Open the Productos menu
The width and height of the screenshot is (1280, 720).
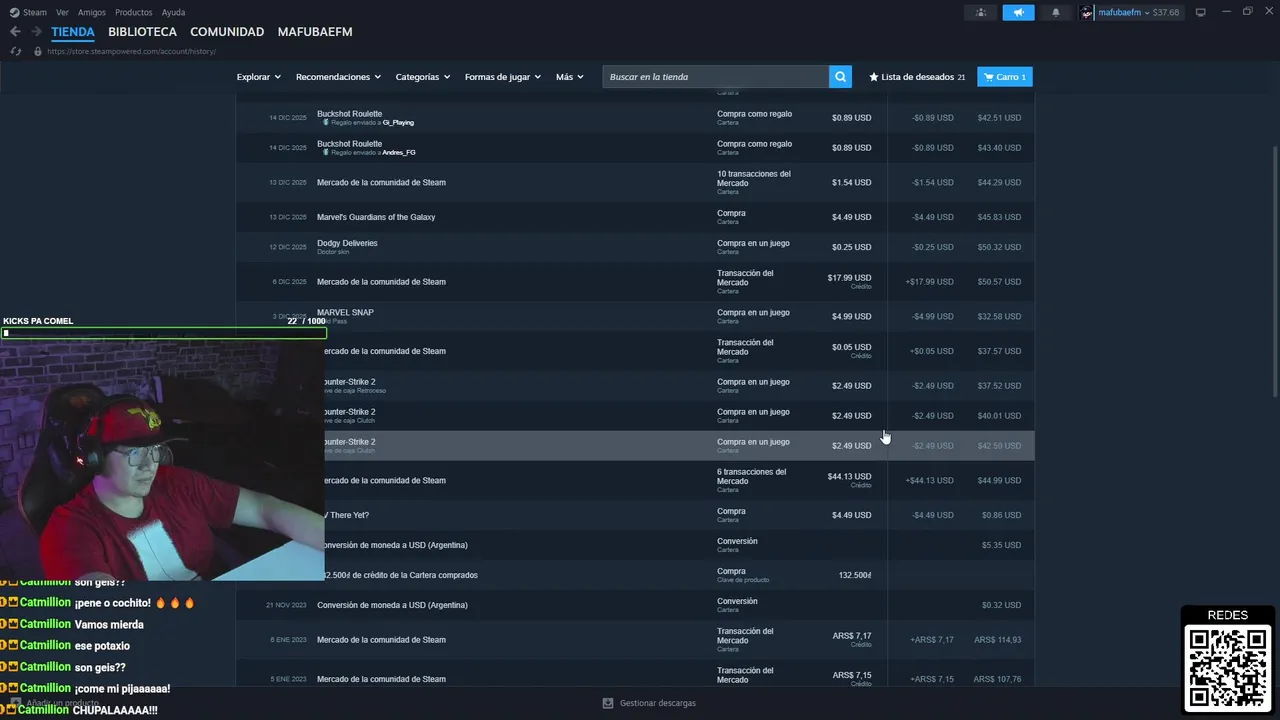134,12
